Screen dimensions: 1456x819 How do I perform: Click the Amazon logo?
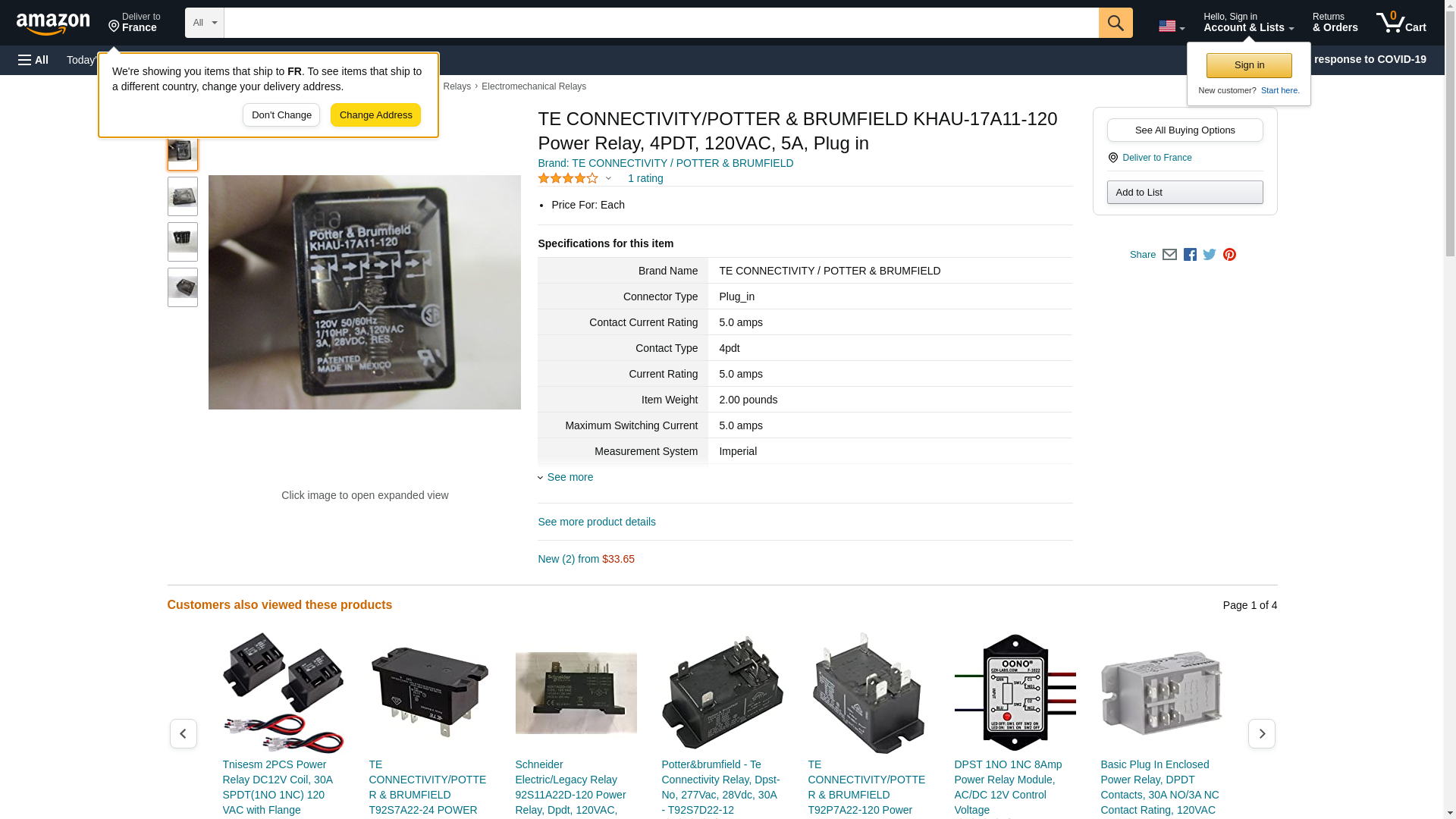53,24
